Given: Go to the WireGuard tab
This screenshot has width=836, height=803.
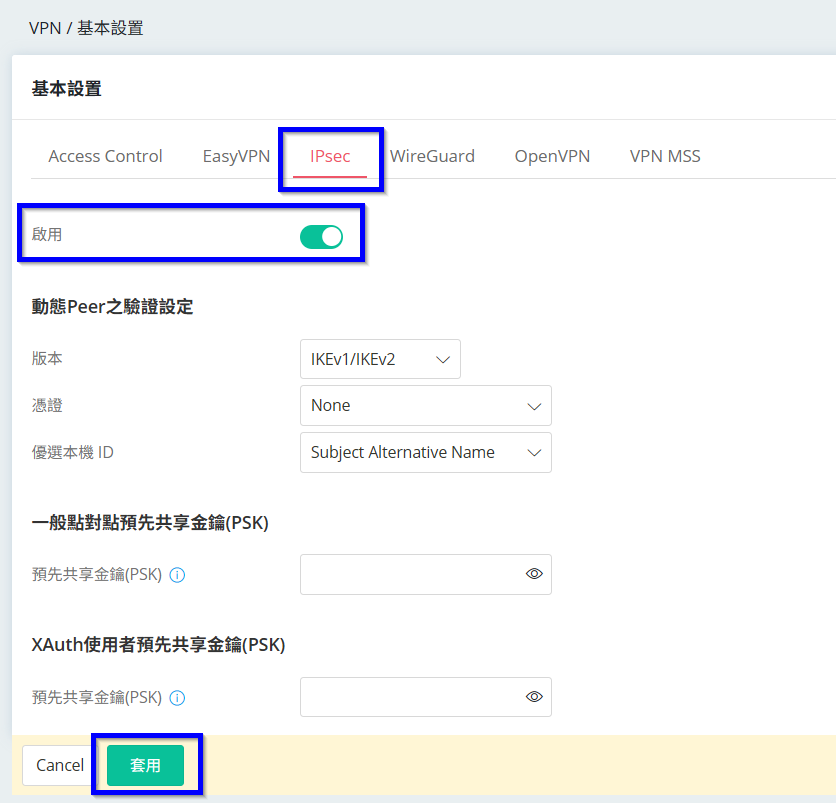Looking at the screenshot, I should (432, 156).
